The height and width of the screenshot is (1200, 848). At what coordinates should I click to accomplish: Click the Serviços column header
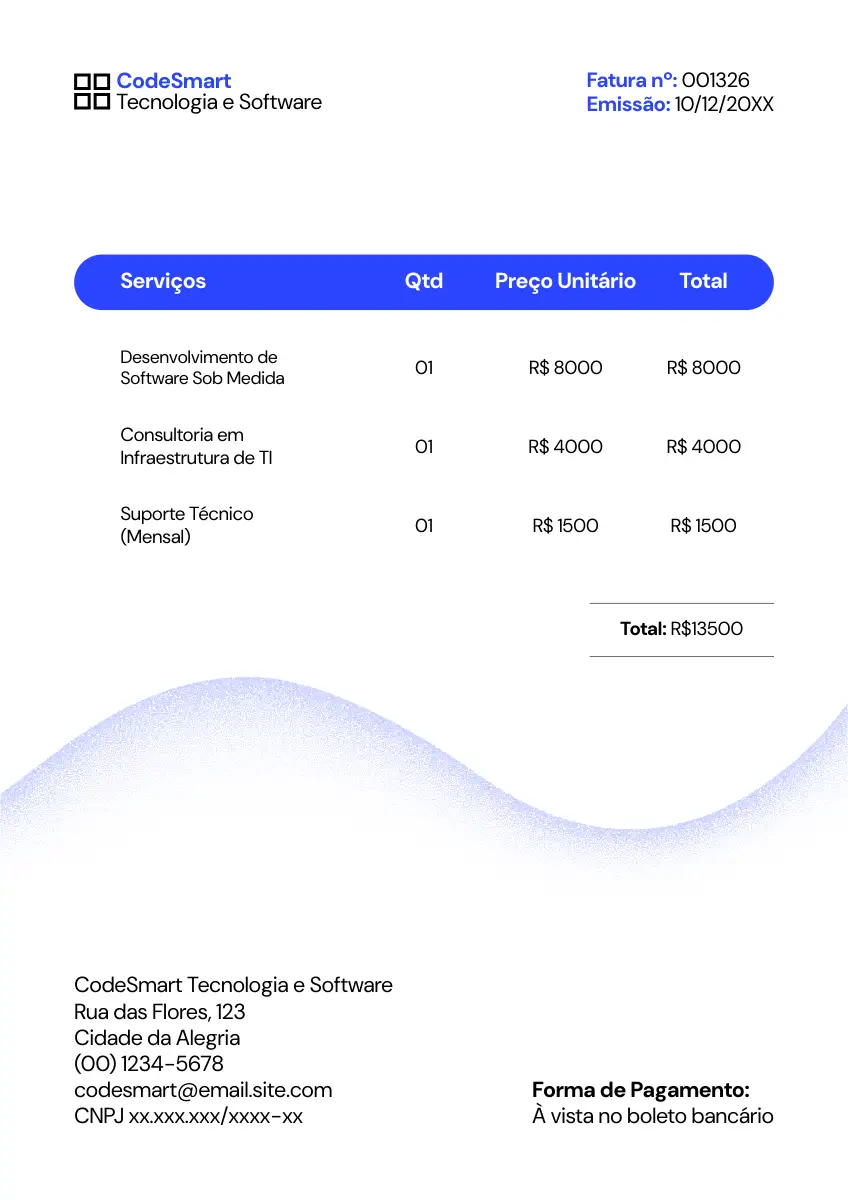(x=163, y=281)
